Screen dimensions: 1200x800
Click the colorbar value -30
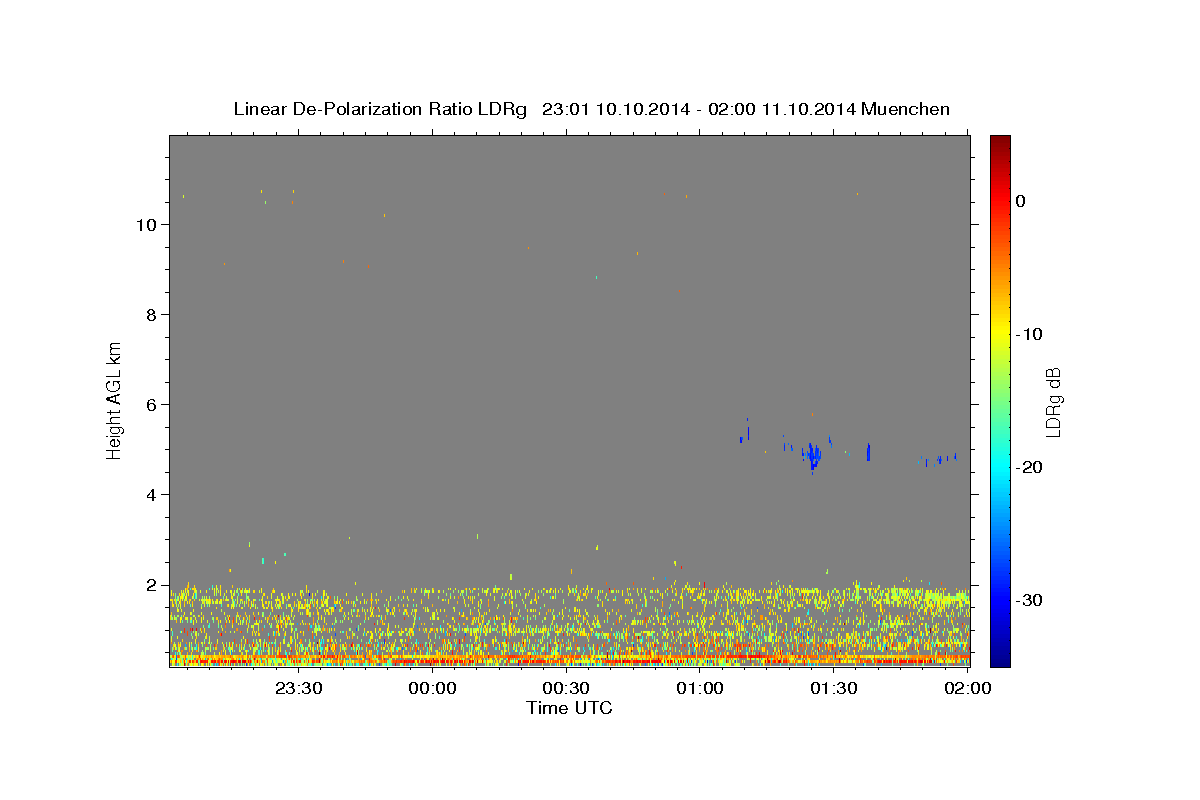click(1028, 600)
